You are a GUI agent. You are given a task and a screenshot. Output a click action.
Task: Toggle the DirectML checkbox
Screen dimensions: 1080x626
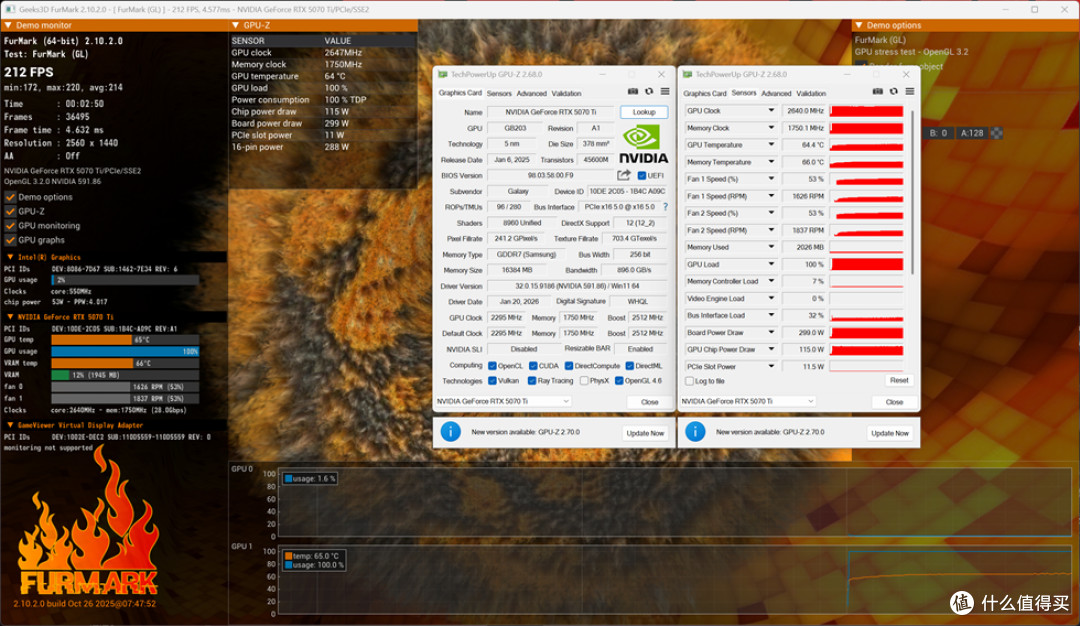coord(630,366)
